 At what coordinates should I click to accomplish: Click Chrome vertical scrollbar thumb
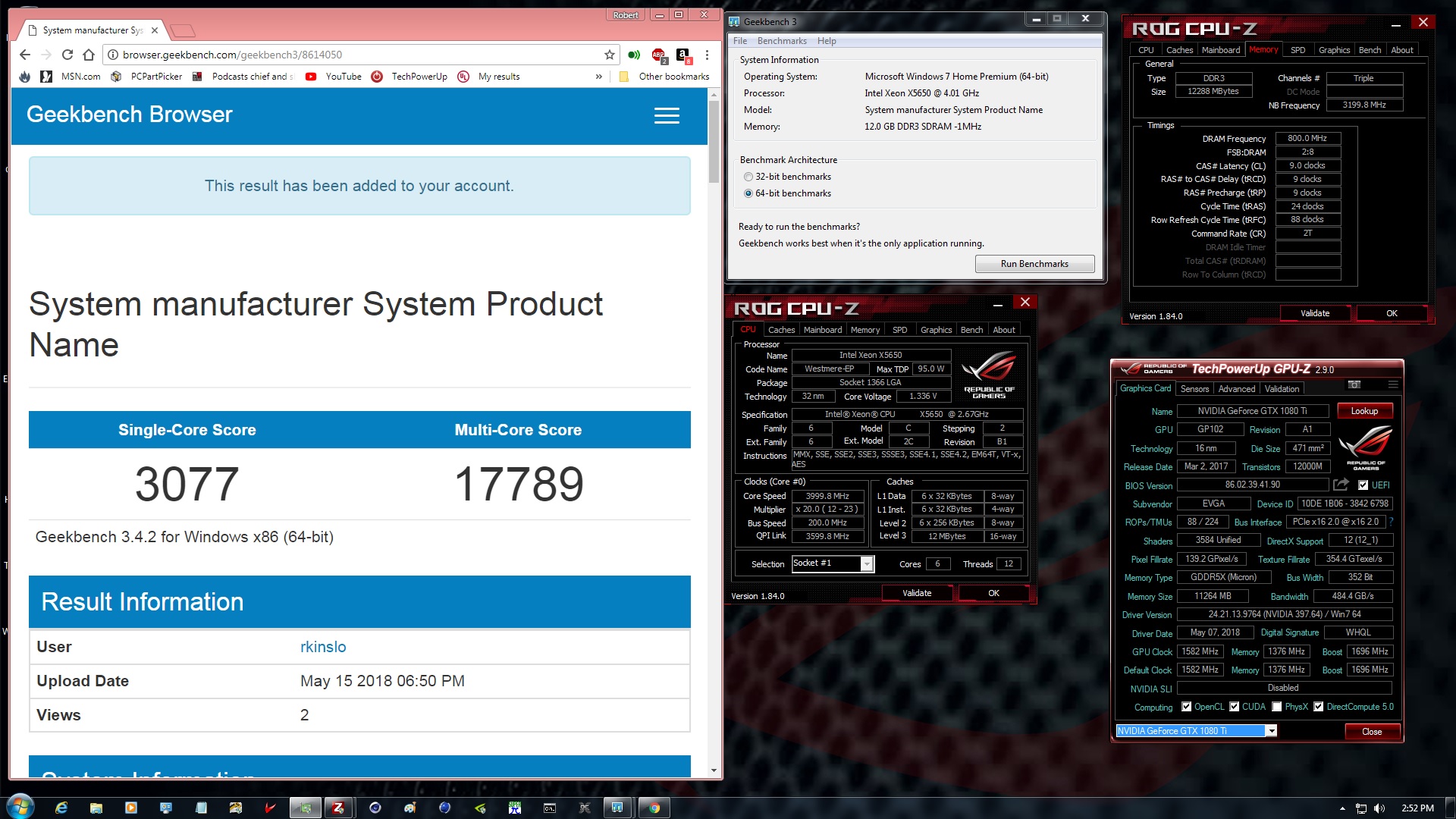(714, 141)
